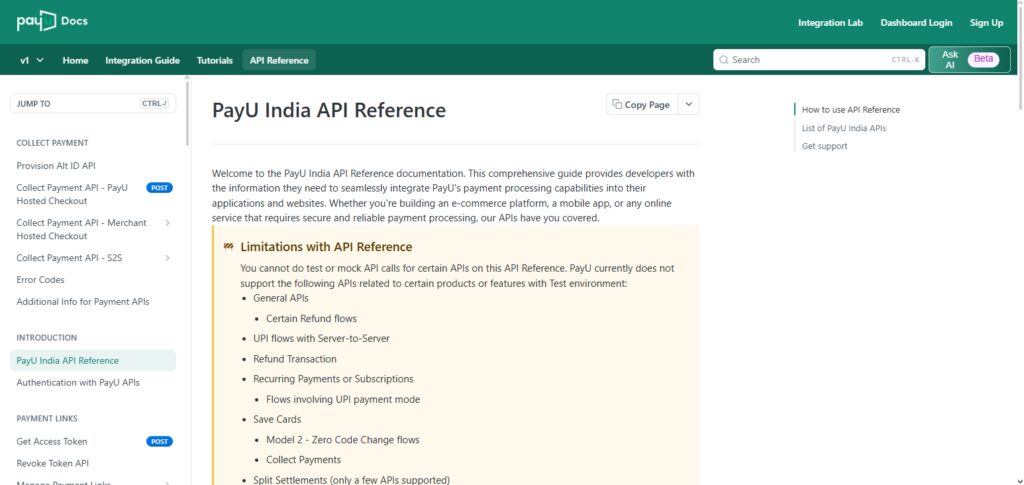The height and width of the screenshot is (485, 1024).
Task: Open Additional Info for Payment APIs
Action: [83, 302]
